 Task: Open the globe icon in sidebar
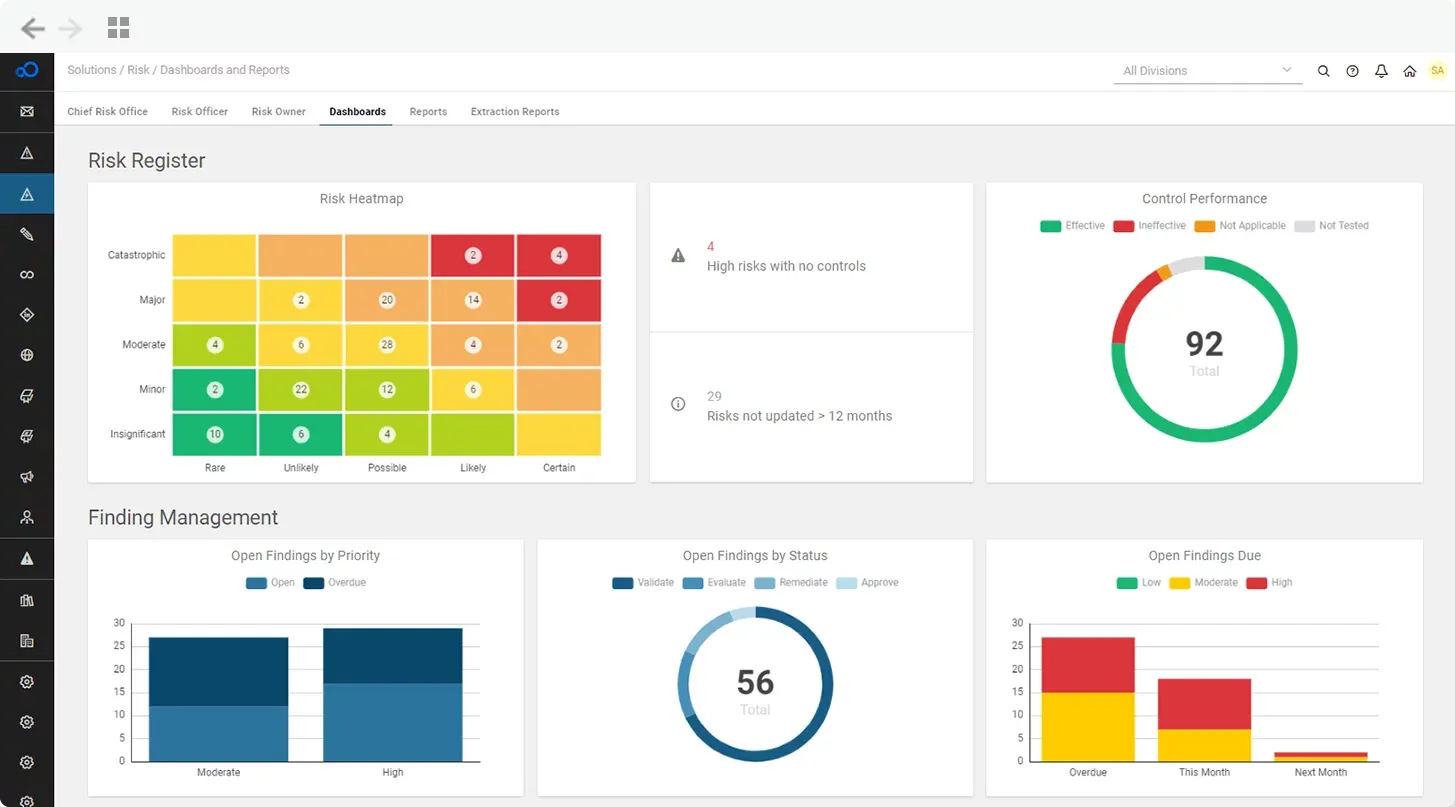click(27, 355)
